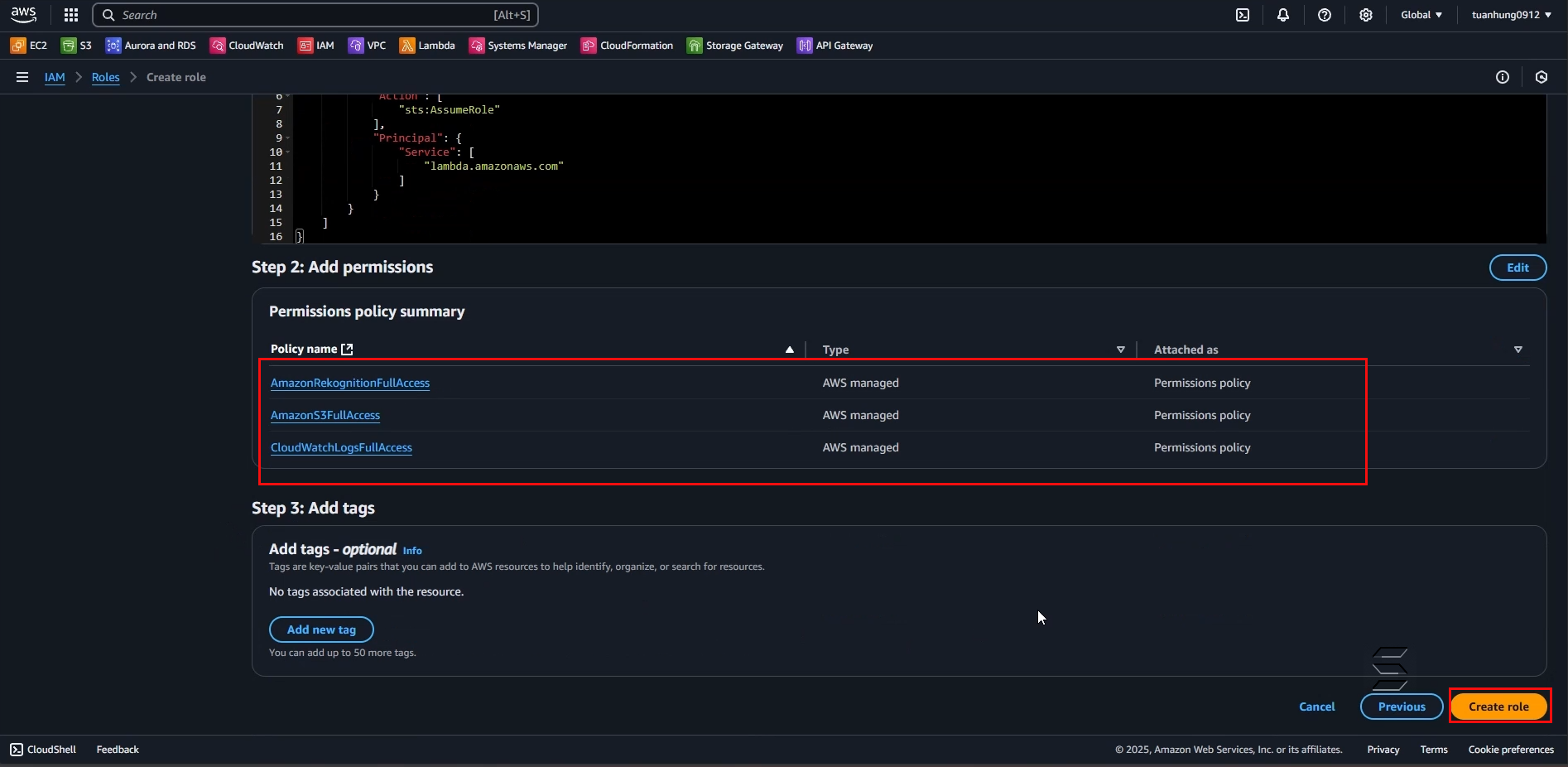The height and width of the screenshot is (767, 1568).
Task: Focus the top Search input field
Action: pyautogui.click(x=315, y=15)
